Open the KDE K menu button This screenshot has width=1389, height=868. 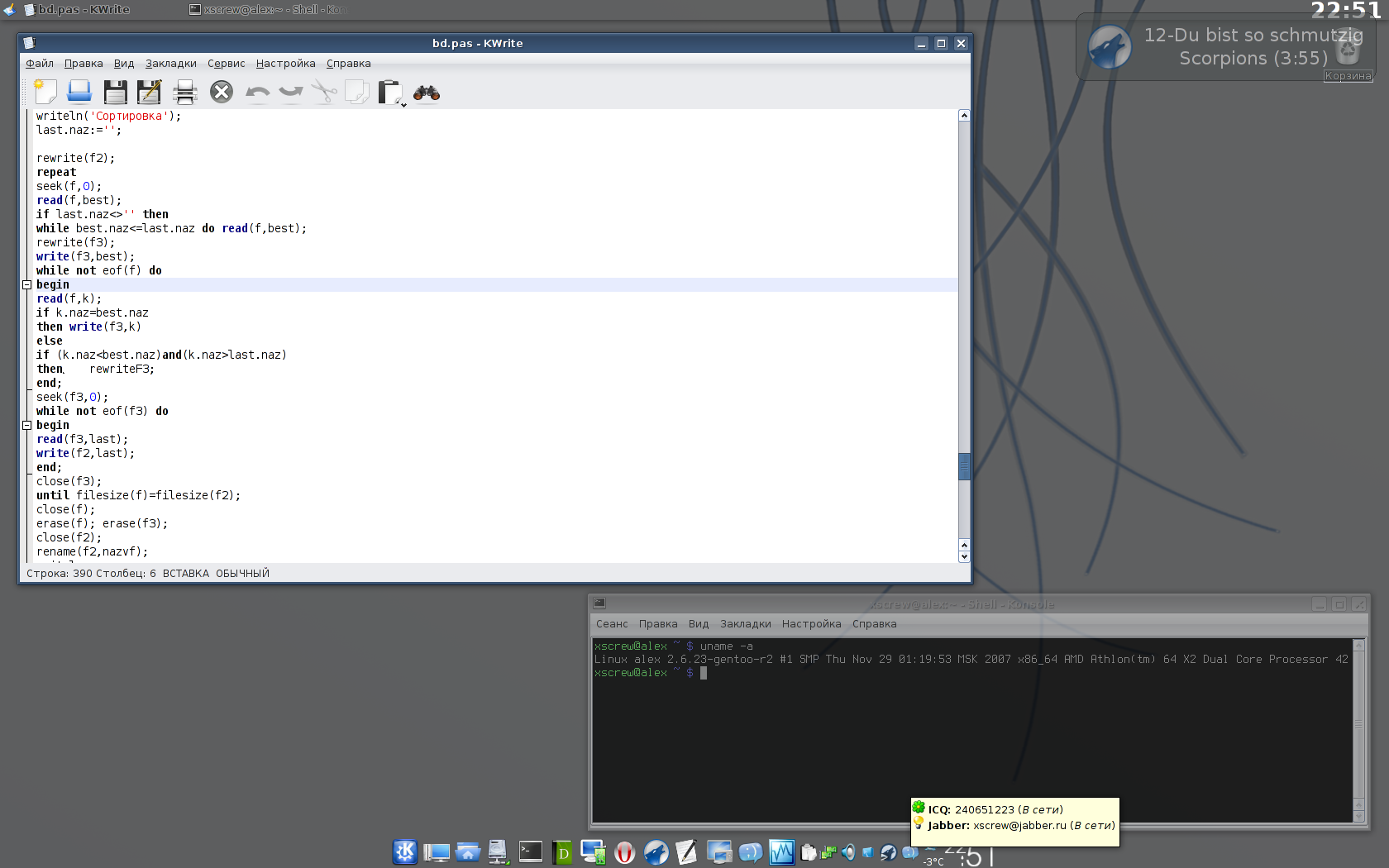[405, 852]
